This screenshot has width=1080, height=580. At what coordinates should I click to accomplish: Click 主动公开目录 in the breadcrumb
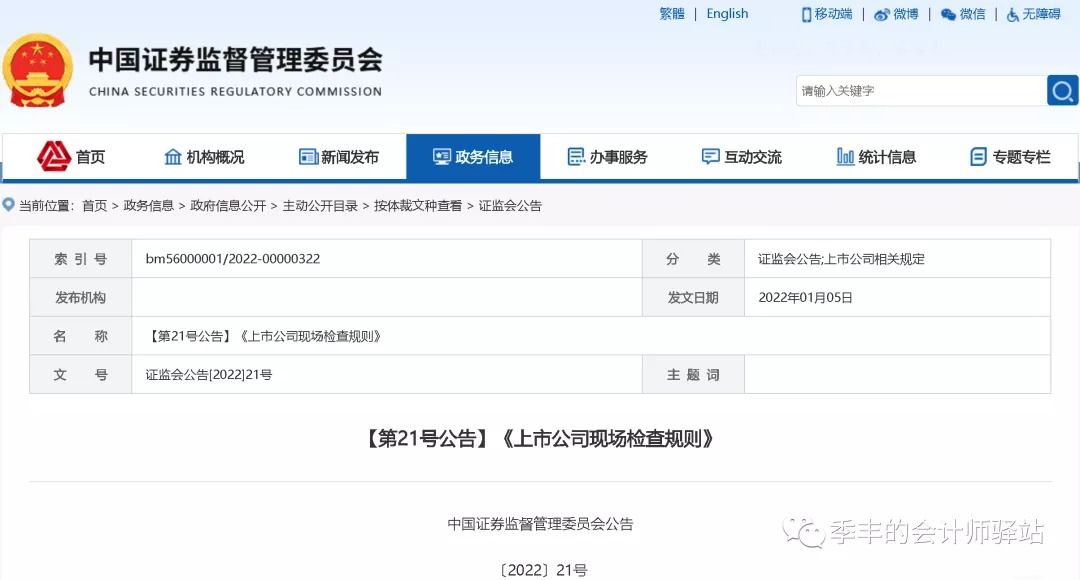point(320,205)
